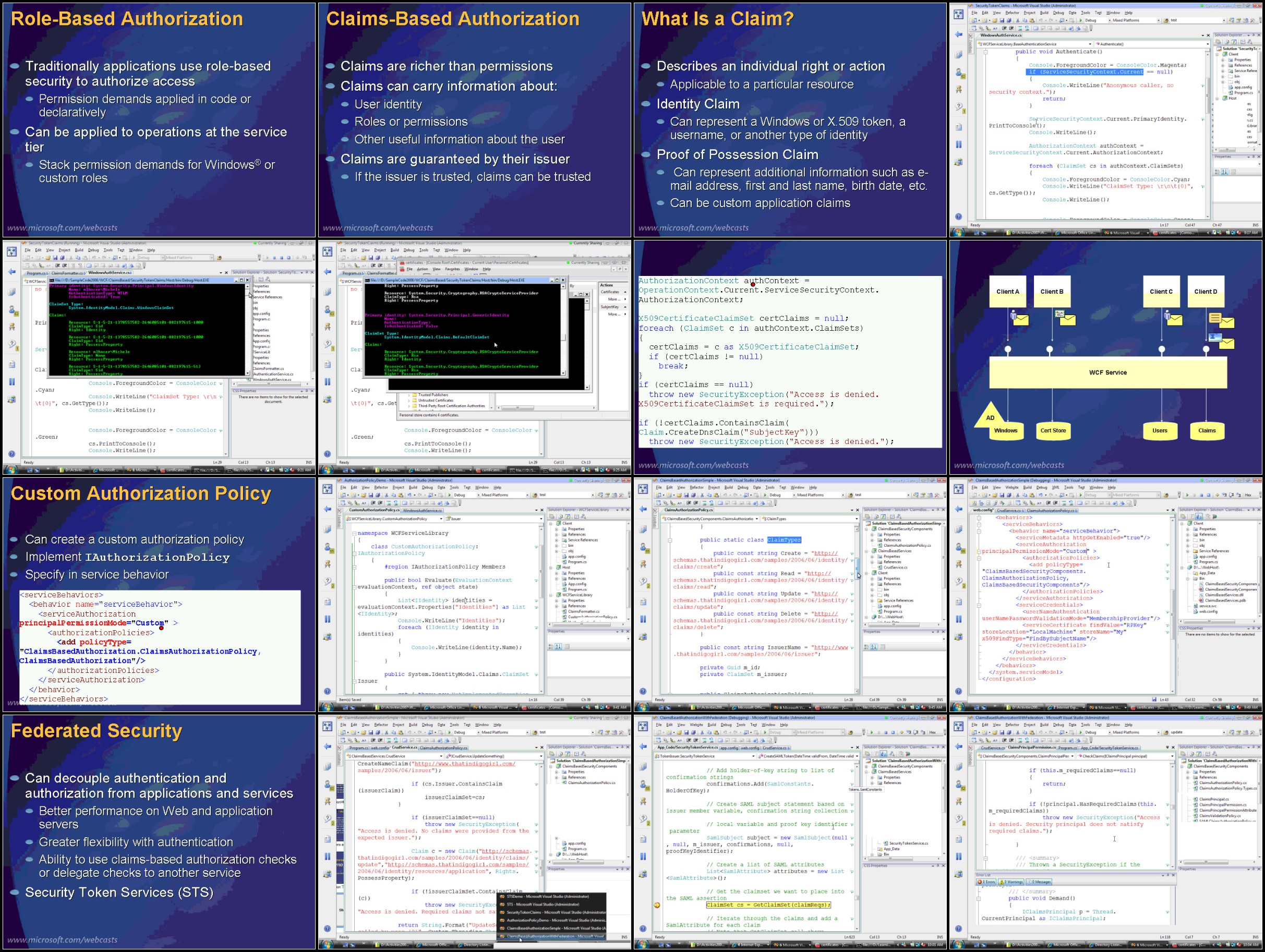Viewport: 1265px width, 952px height.
Task: Click Save All icon in AuthorizationPolicyDemo toolbar
Action: point(378,495)
